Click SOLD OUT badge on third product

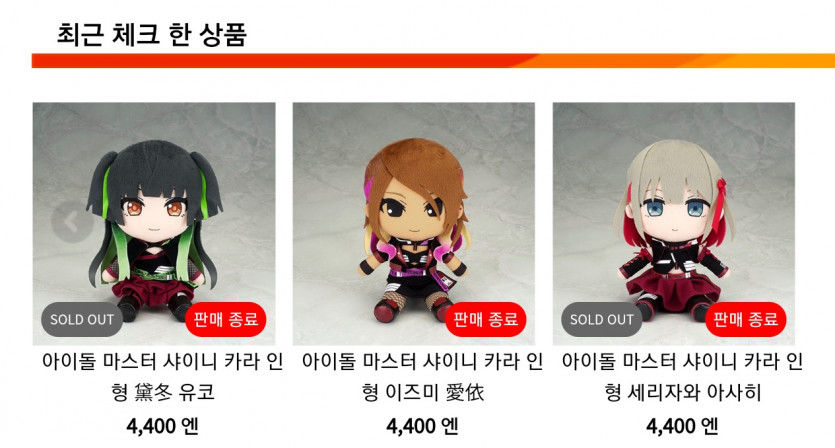tap(602, 320)
